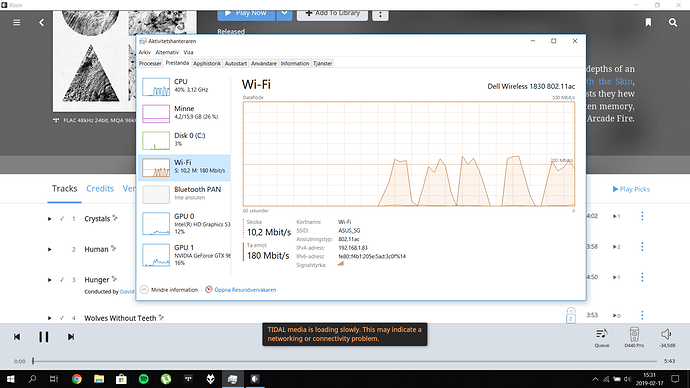Select CPU in performance sidebar

[184, 86]
